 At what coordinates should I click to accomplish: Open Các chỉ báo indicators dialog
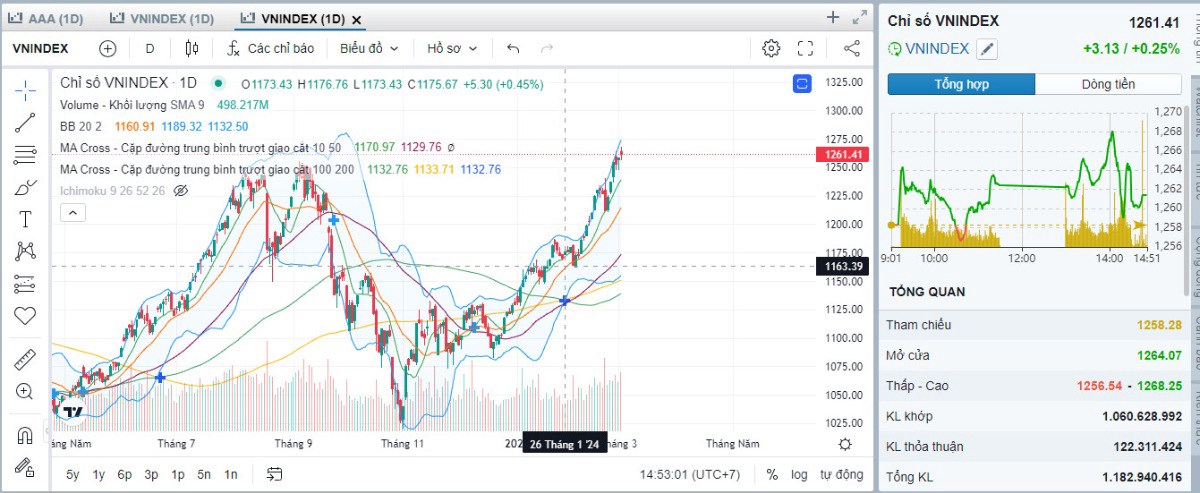(270, 48)
